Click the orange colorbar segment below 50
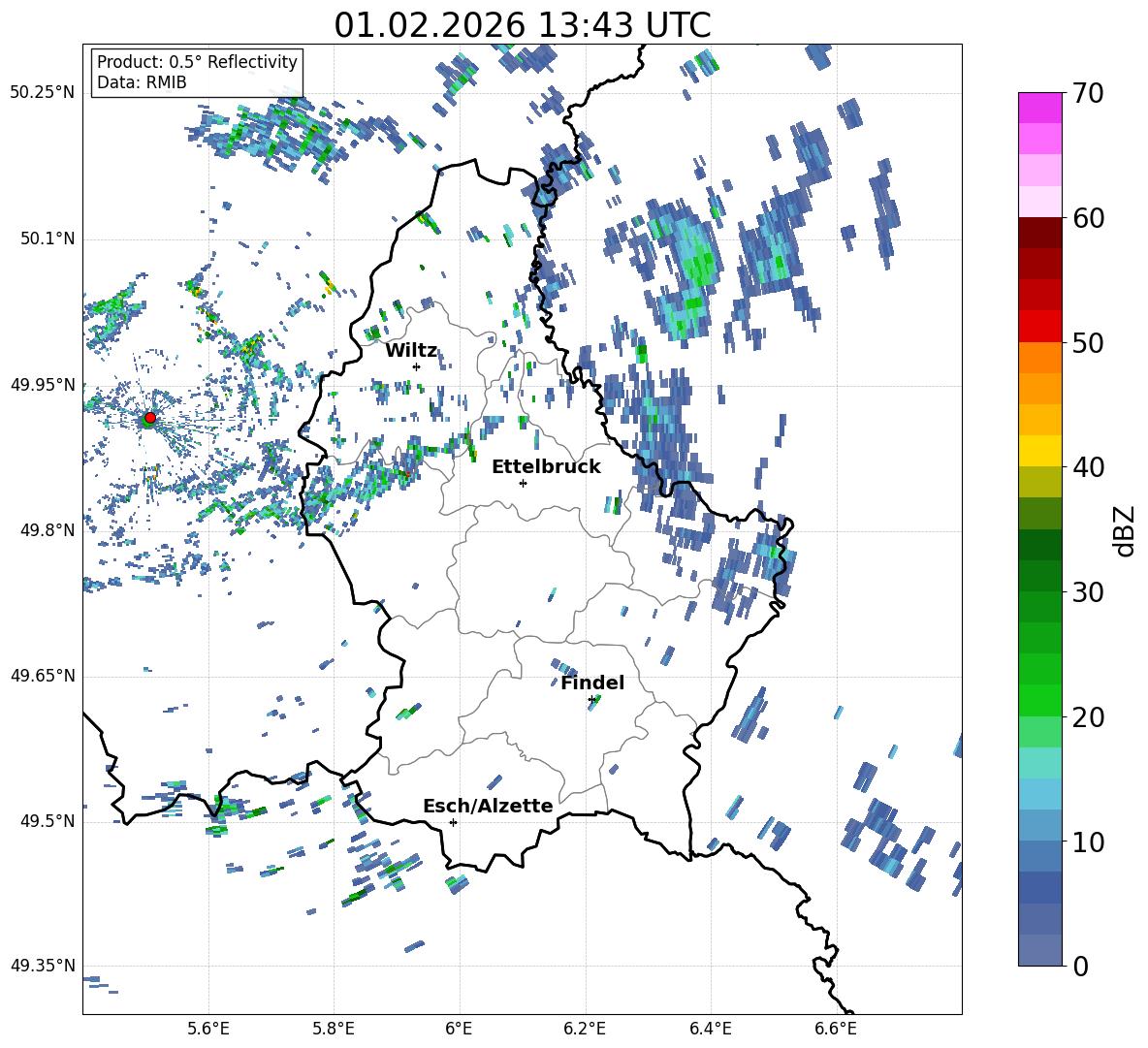 1039,357
